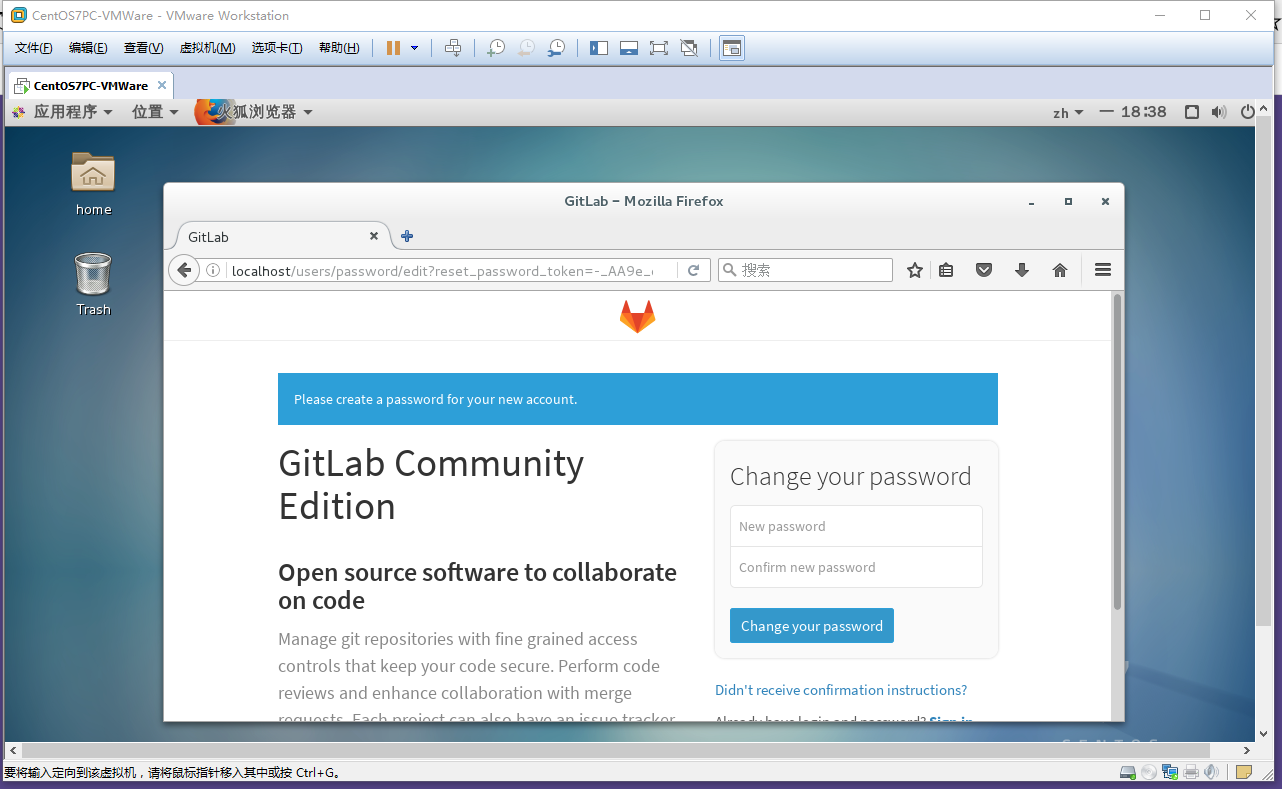Open the home folder desktop icon
This screenshot has height=789, width=1282.
[x=93, y=183]
